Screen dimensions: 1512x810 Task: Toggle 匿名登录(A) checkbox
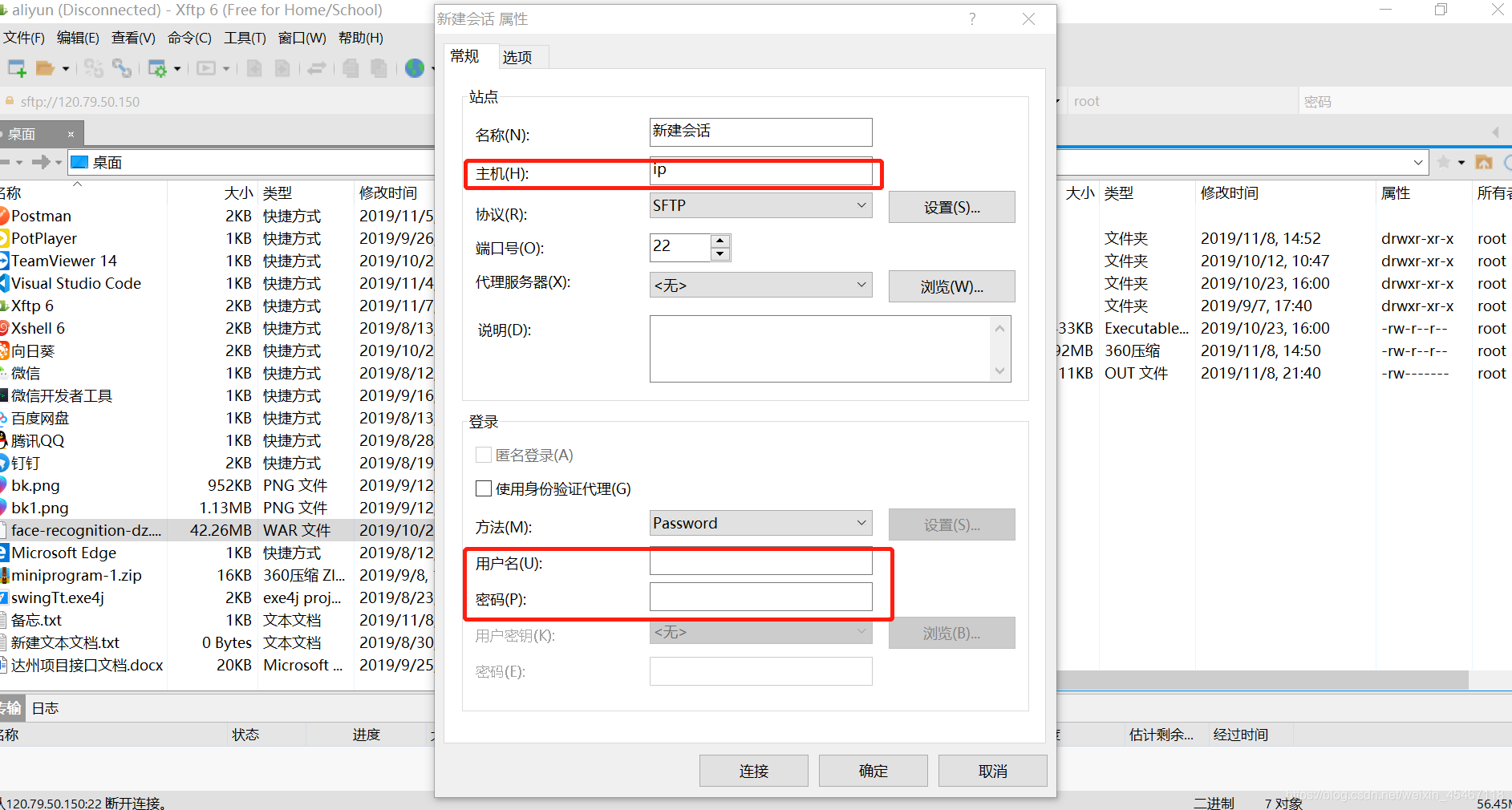click(484, 455)
